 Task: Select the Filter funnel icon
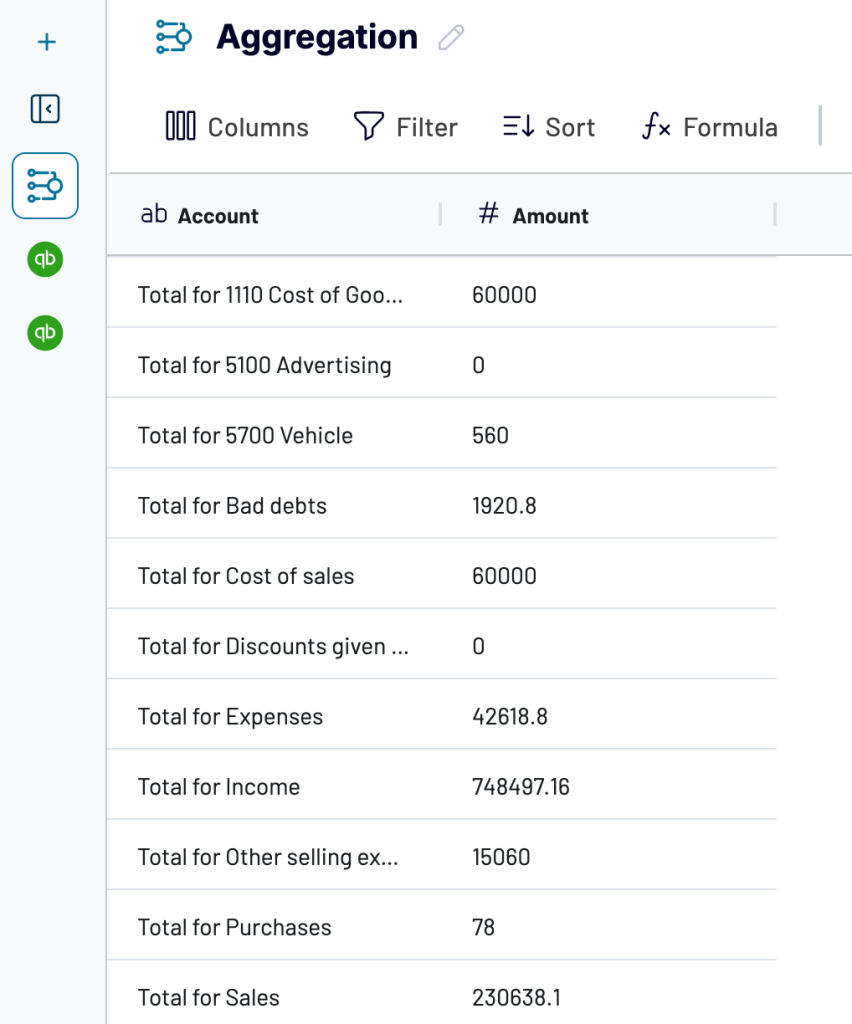point(368,126)
